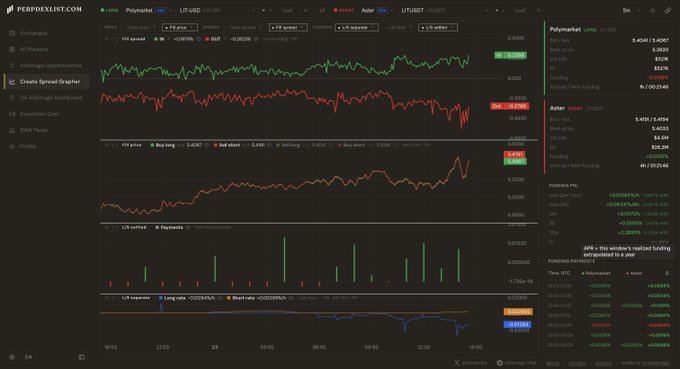Click the blue Long rate color swatch
The height and width of the screenshot is (369, 680).
tap(161, 298)
